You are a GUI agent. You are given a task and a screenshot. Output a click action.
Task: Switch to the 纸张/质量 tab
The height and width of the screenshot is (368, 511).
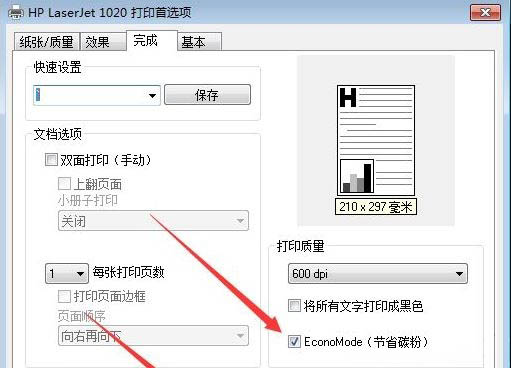pos(46,42)
